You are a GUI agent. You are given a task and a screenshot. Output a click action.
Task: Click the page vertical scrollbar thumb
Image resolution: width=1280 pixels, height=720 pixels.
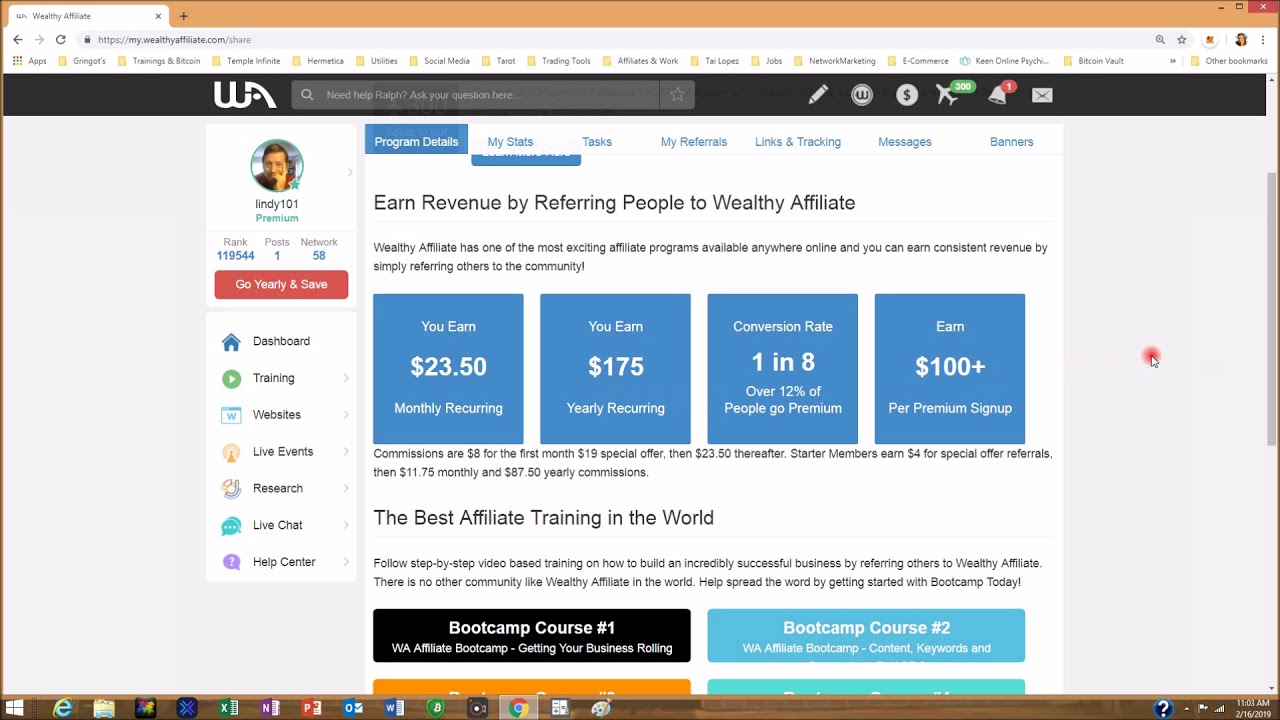(1272, 308)
